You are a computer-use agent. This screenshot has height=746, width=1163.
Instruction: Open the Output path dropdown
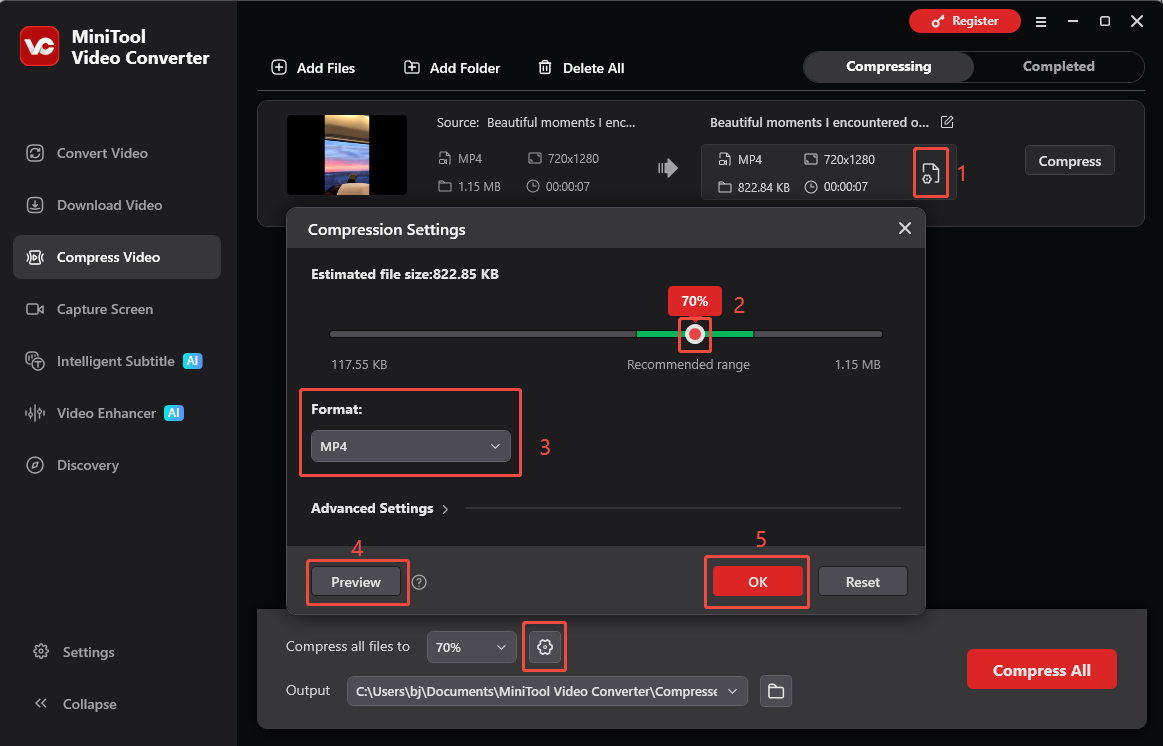(547, 691)
